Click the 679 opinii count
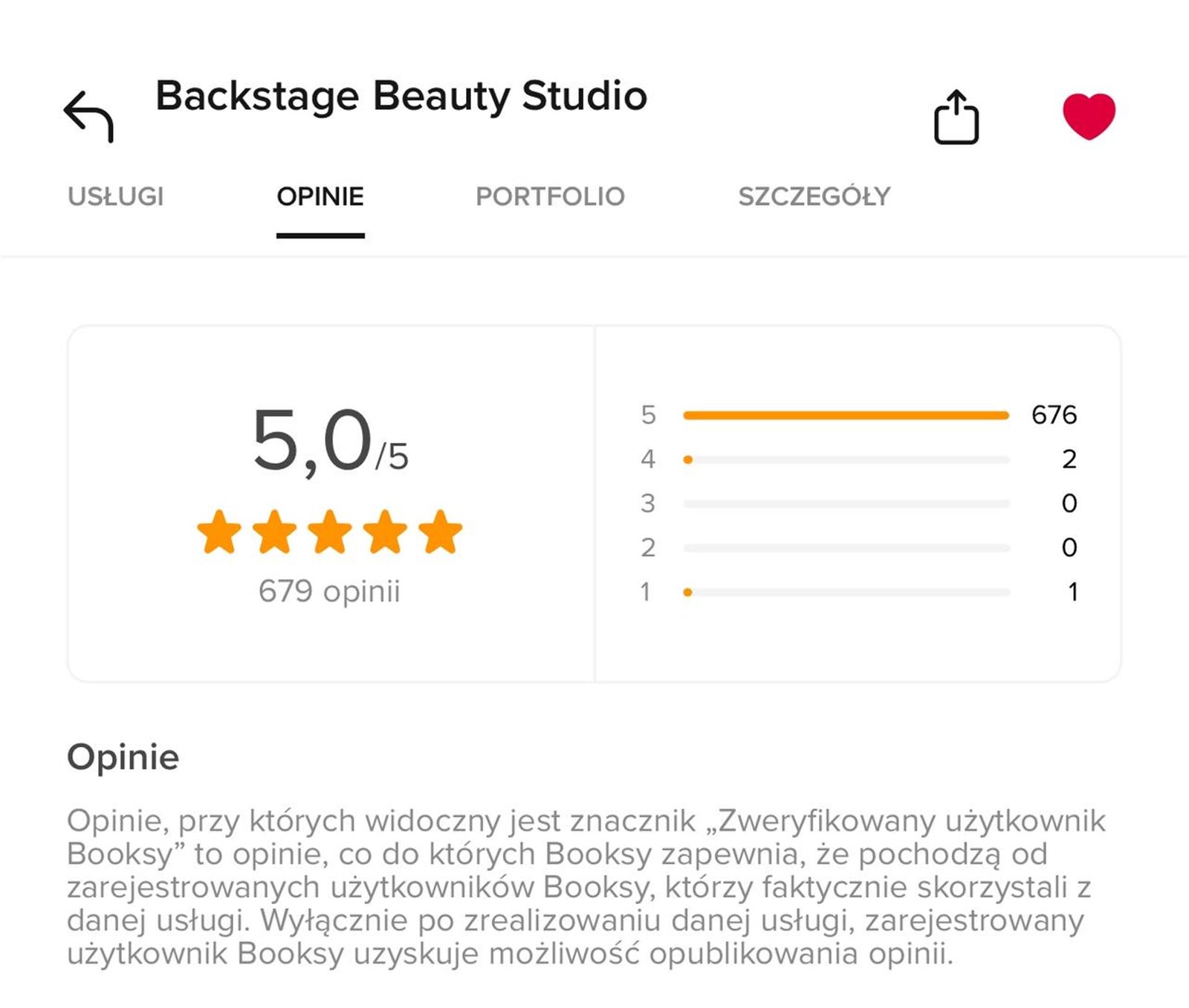Viewport: 1189px width, 1008px height. 329,592
